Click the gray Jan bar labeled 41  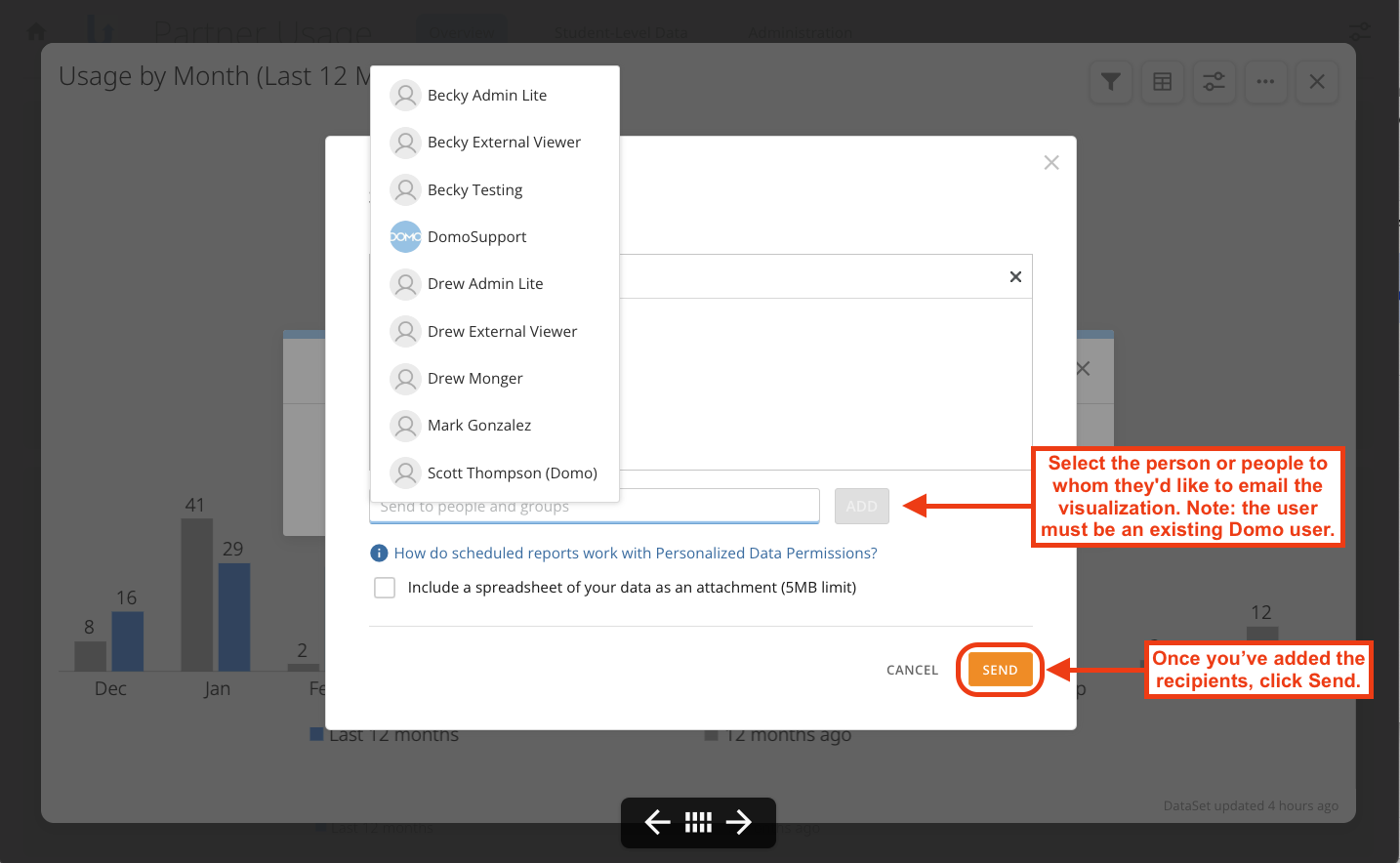[x=197, y=595]
